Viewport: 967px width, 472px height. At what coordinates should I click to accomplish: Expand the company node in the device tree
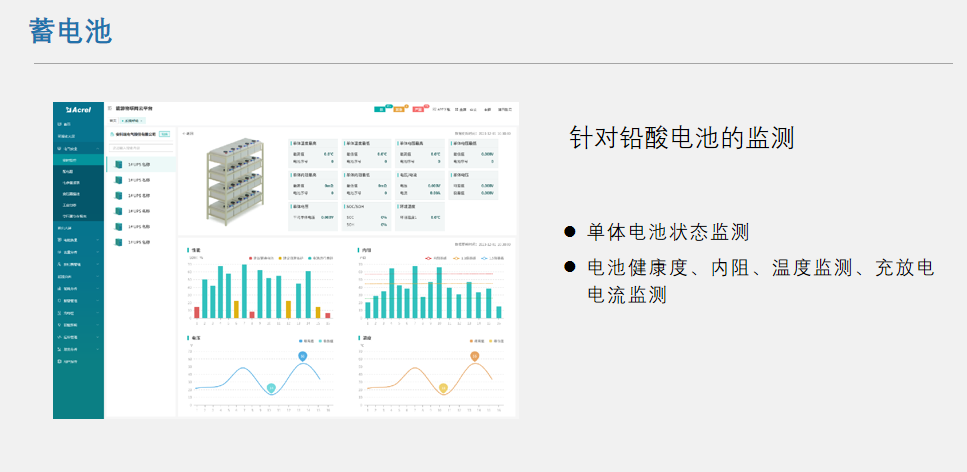tap(111, 133)
